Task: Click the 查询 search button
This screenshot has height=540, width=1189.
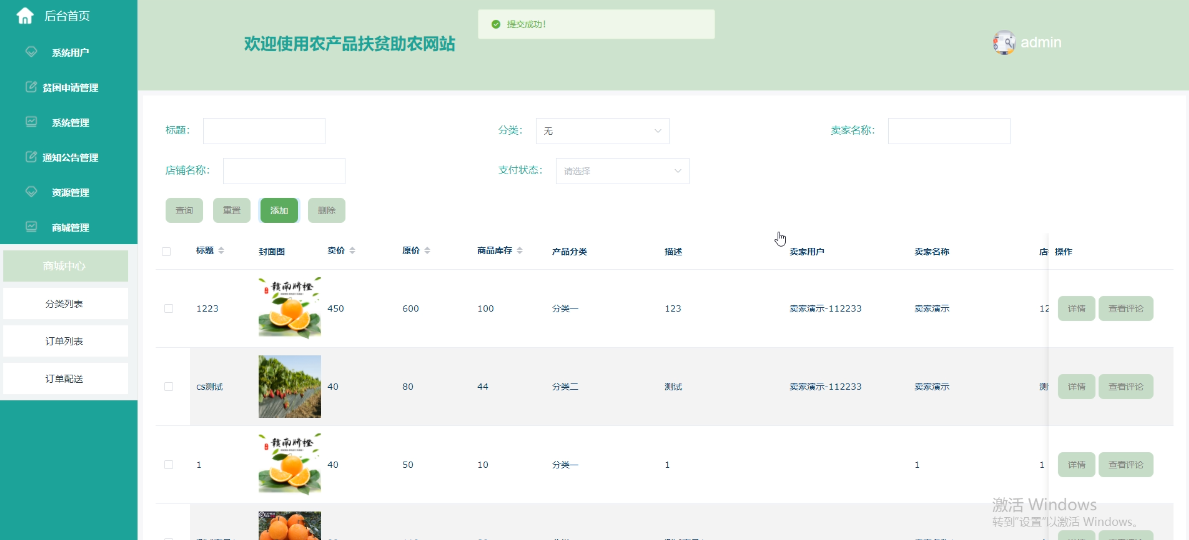Action: click(184, 210)
